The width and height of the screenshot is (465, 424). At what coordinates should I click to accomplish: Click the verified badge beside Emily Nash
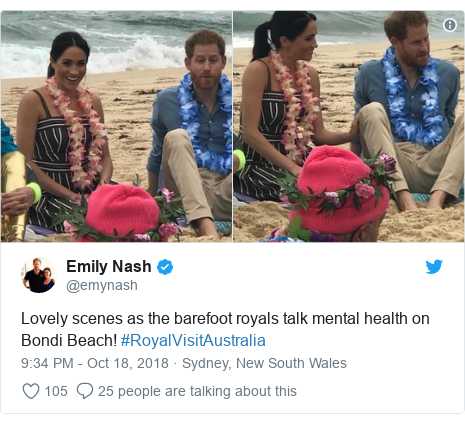165,267
